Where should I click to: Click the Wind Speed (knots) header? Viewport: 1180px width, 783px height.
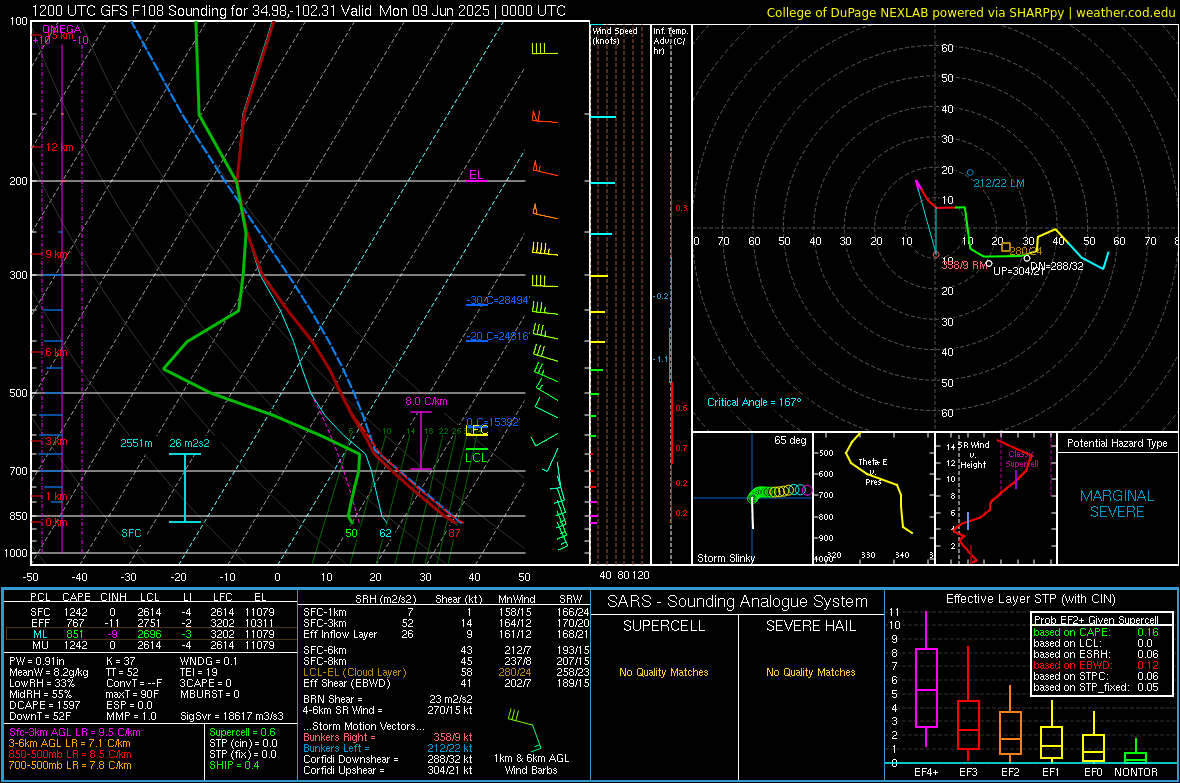tap(615, 35)
